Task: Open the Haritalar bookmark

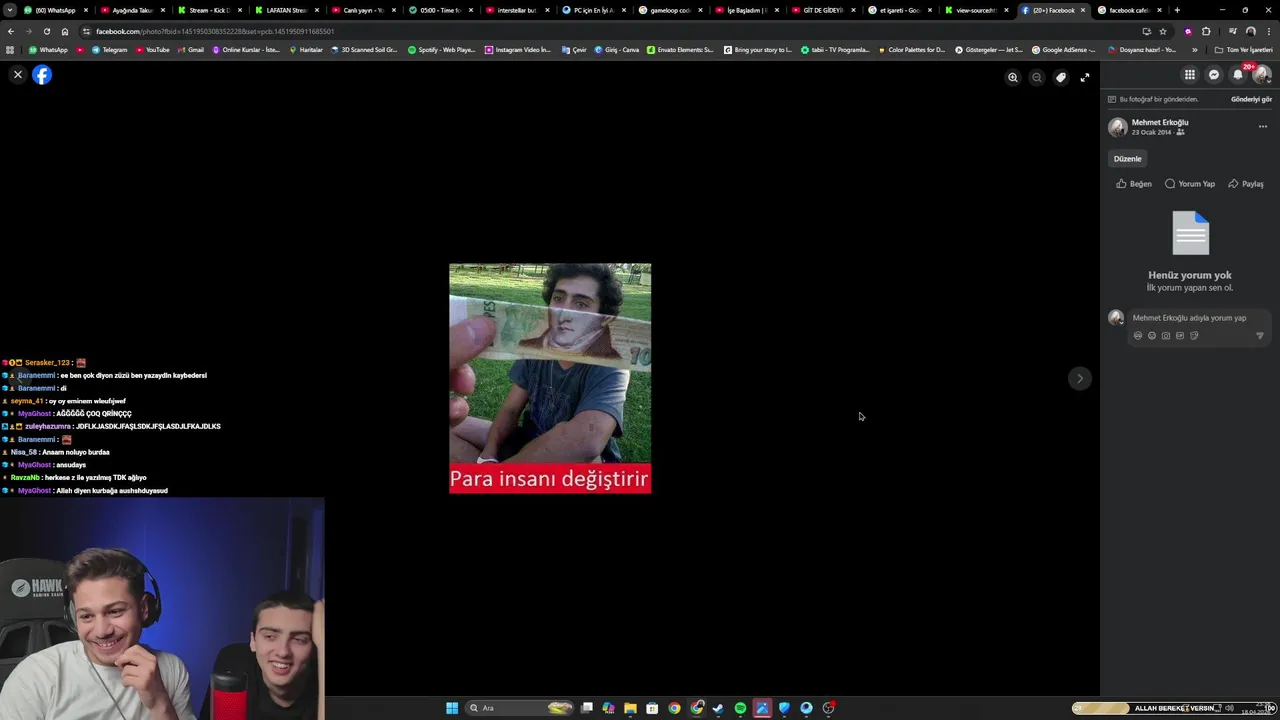Action: pos(306,49)
